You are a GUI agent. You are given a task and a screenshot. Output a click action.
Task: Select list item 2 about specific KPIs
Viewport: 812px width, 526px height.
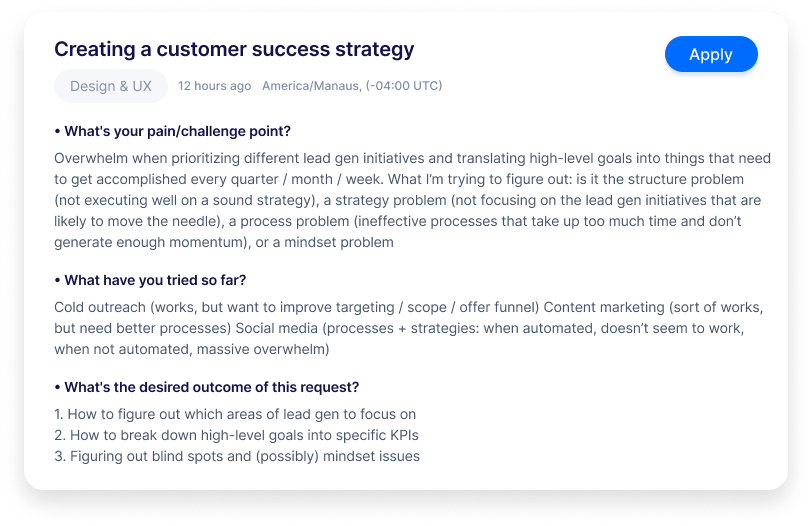click(x=236, y=435)
